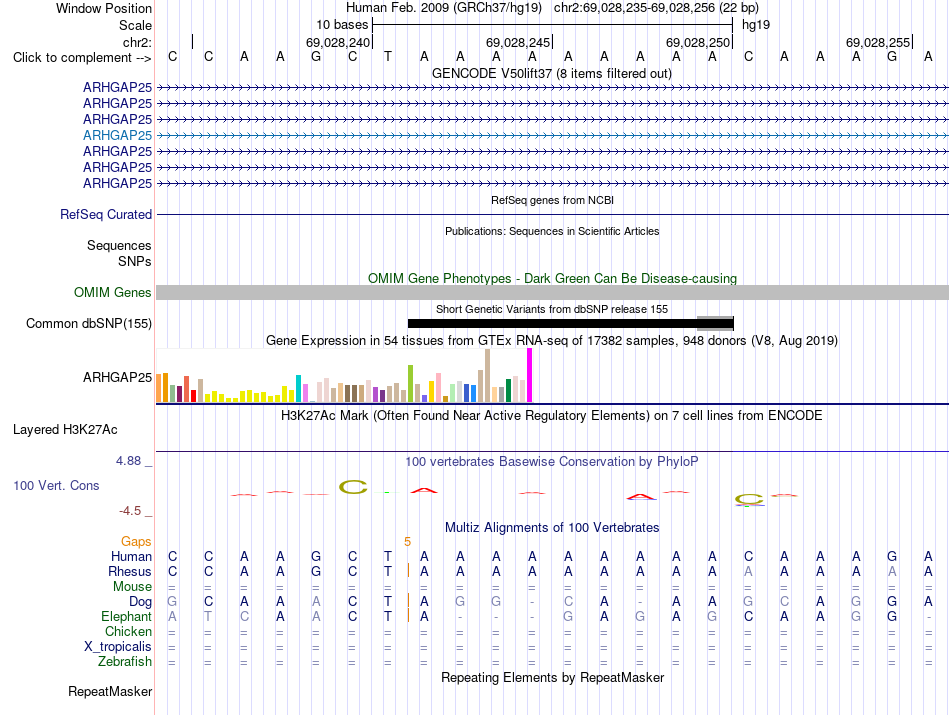Click the magenta bar in GTEx expression chart
Viewport: 950px width, 715px height.
(x=529, y=375)
